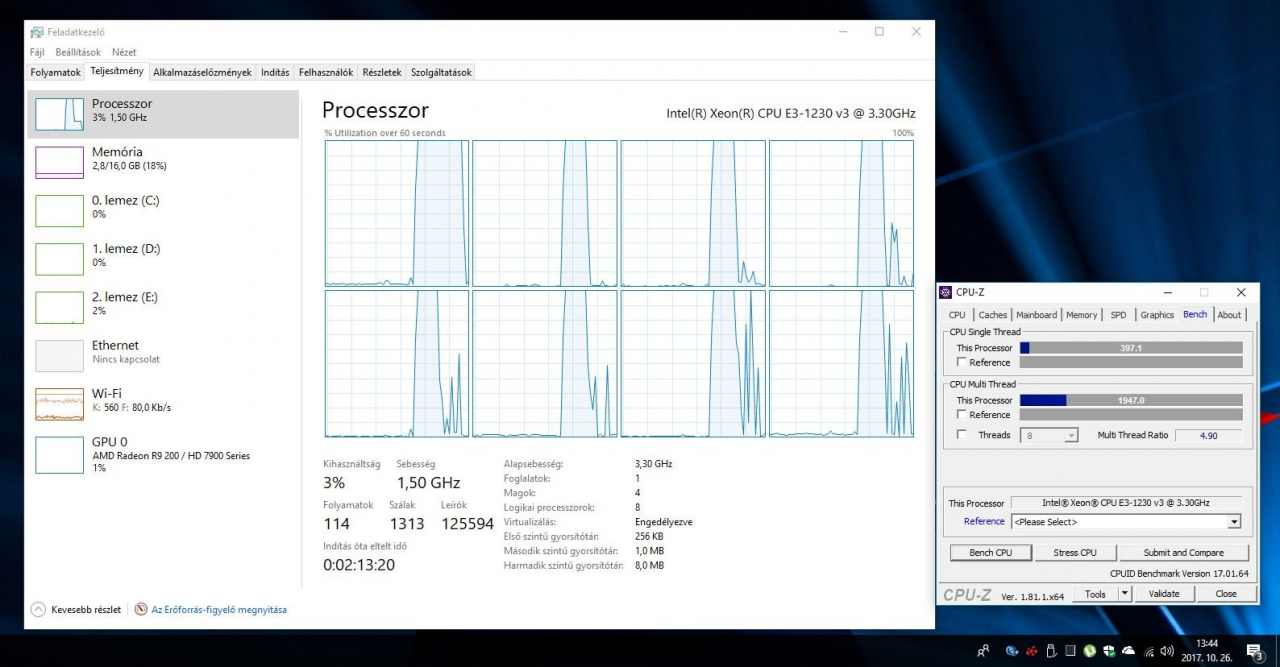Open the Threads count dropdown

(x=1049, y=435)
